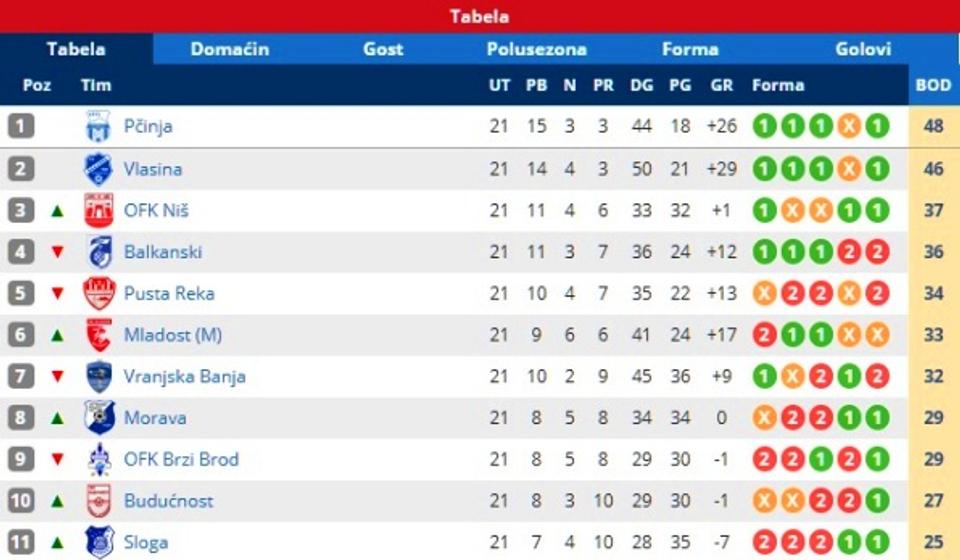Switch to the Domaćin tab
Image resolution: width=960 pixels, height=560 pixels.
pos(230,49)
